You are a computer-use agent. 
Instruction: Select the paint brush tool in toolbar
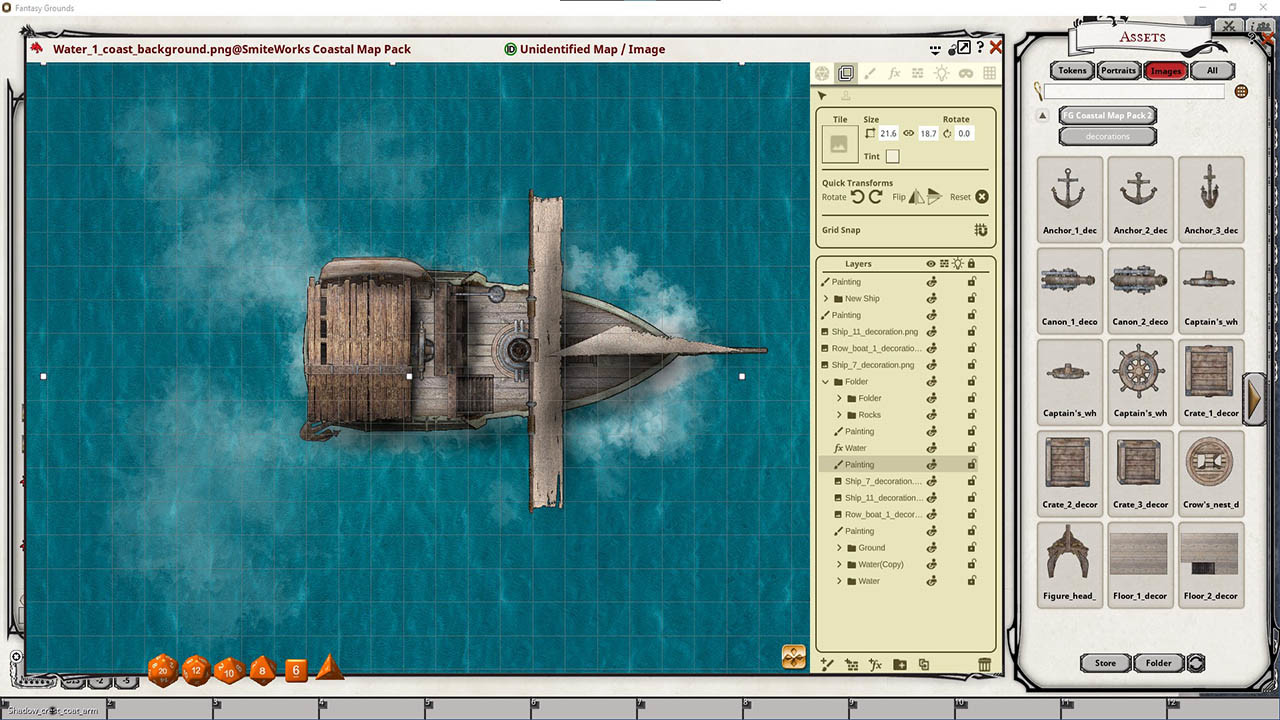(x=870, y=74)
